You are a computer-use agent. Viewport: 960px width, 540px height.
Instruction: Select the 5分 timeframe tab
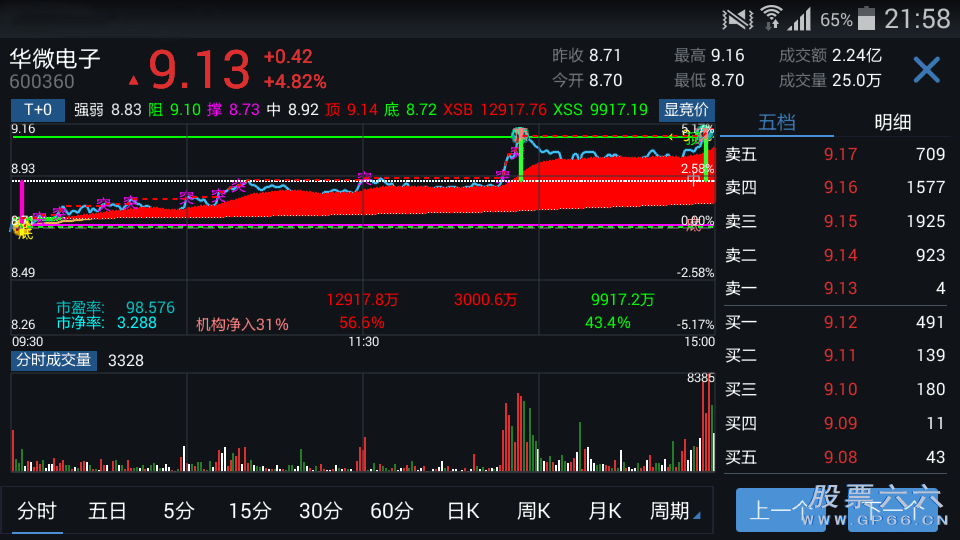point(178,511)
